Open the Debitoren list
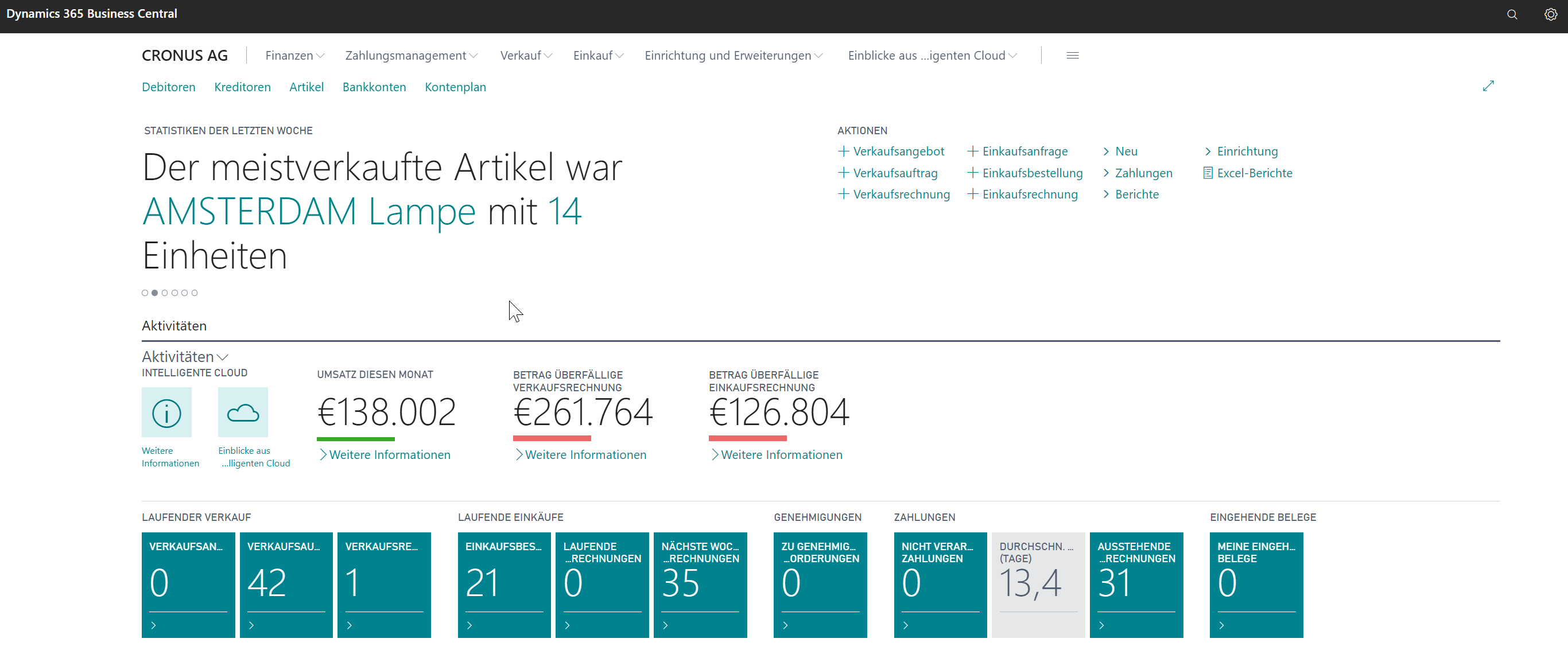Viewport: 1568px width, 654px height. tap(169, 87)
